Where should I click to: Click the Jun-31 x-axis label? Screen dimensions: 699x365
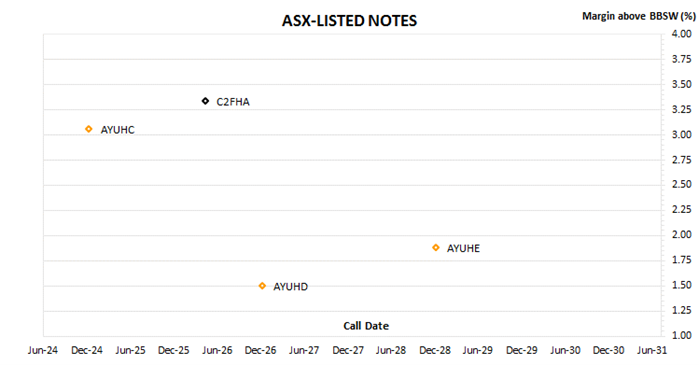click(x=652, y=351)
